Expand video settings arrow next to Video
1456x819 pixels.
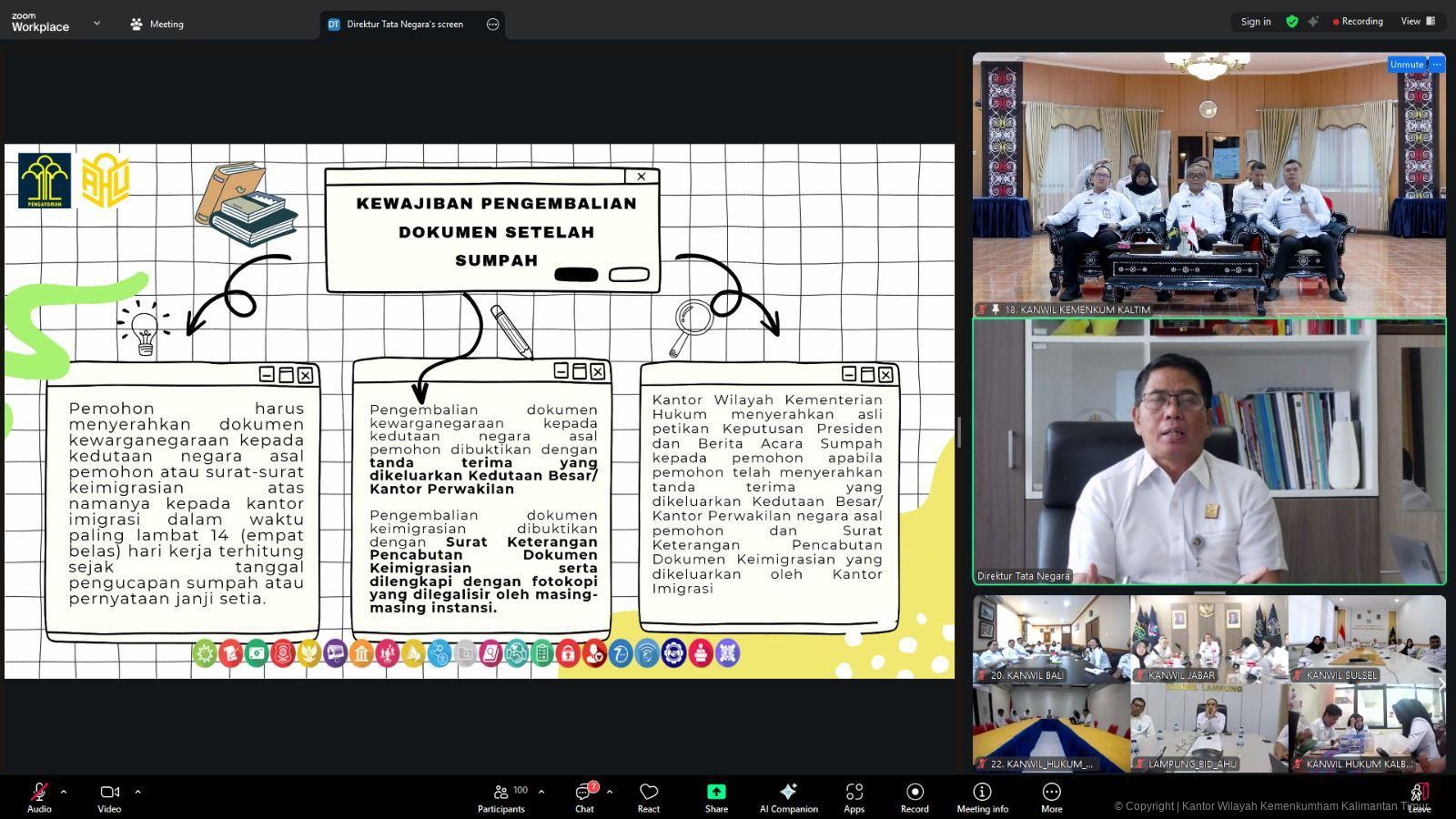click(x=137, y=792)
